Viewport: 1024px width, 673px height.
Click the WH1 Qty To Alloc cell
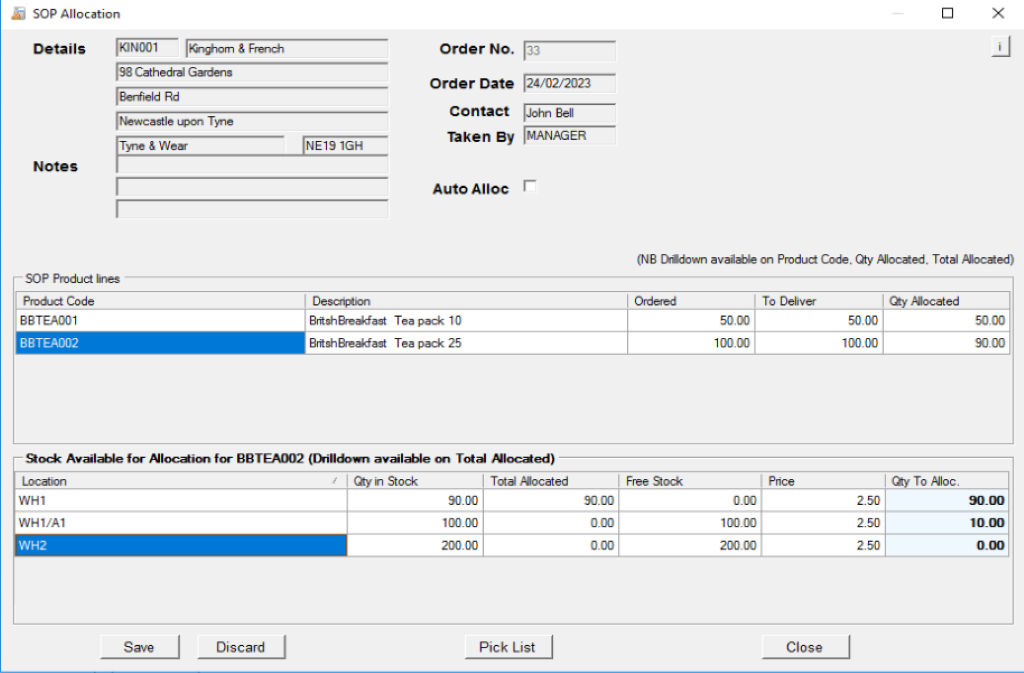[947, 501]
